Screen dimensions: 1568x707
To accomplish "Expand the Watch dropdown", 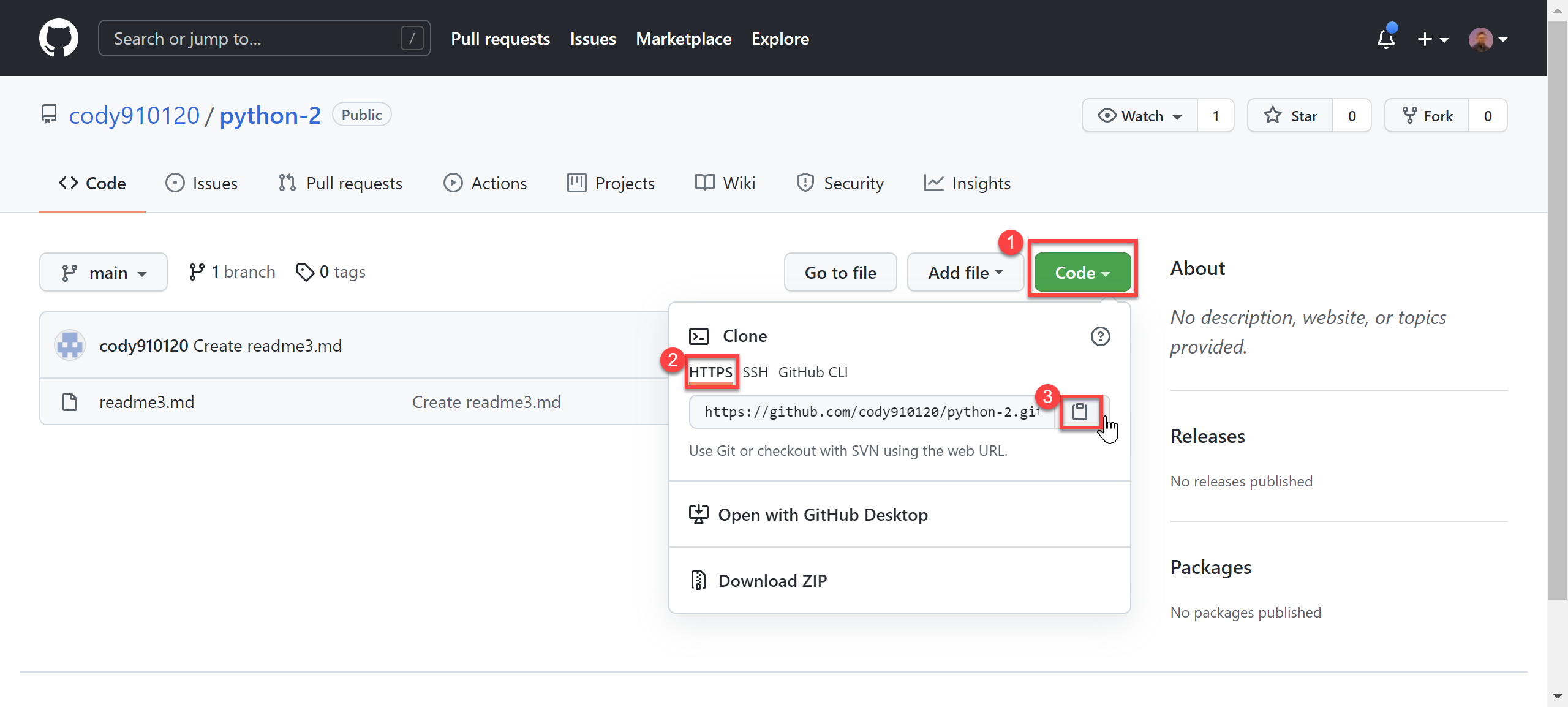I will point(1140,116).
